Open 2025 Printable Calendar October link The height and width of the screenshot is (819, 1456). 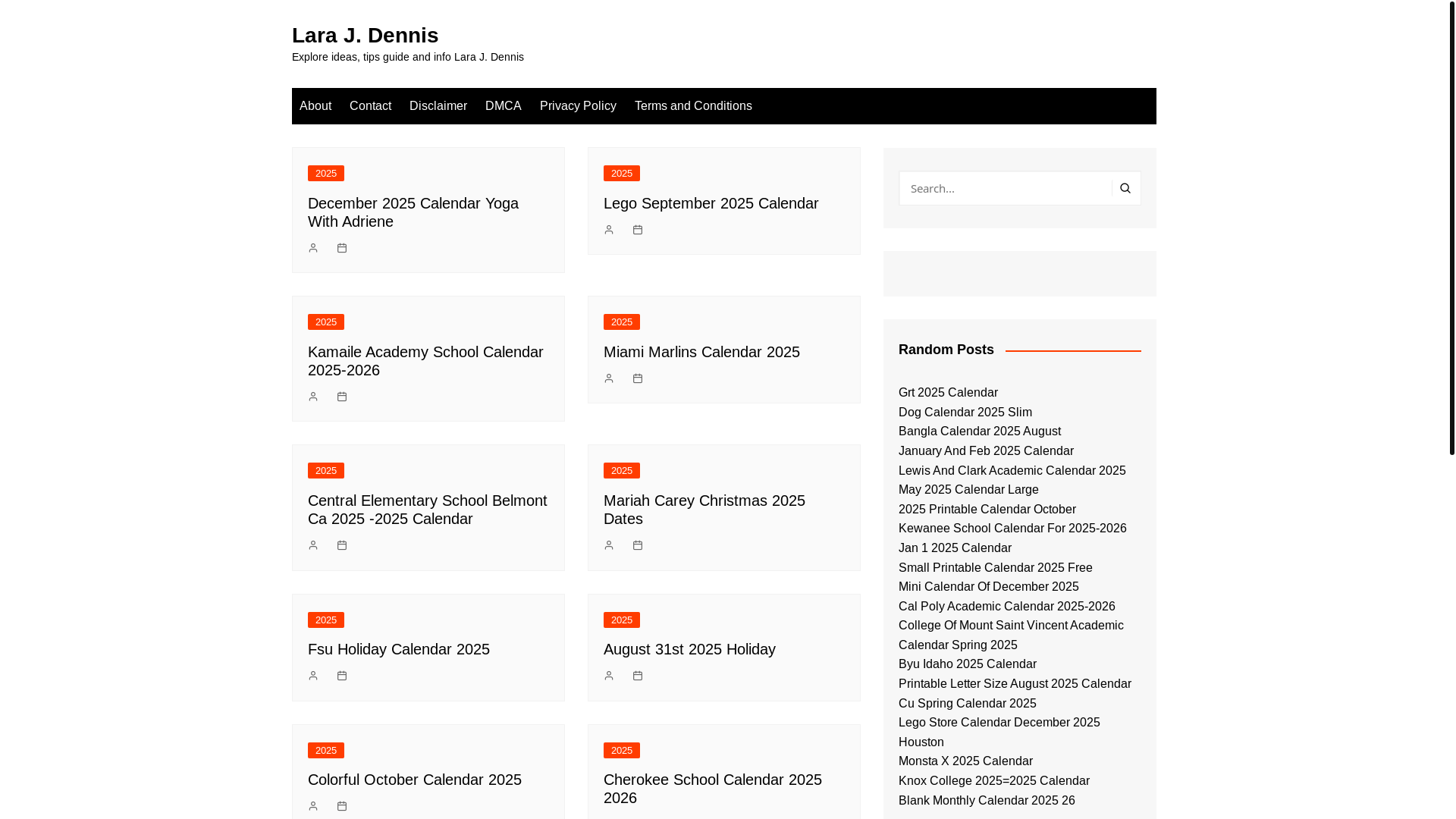[987, 510]
